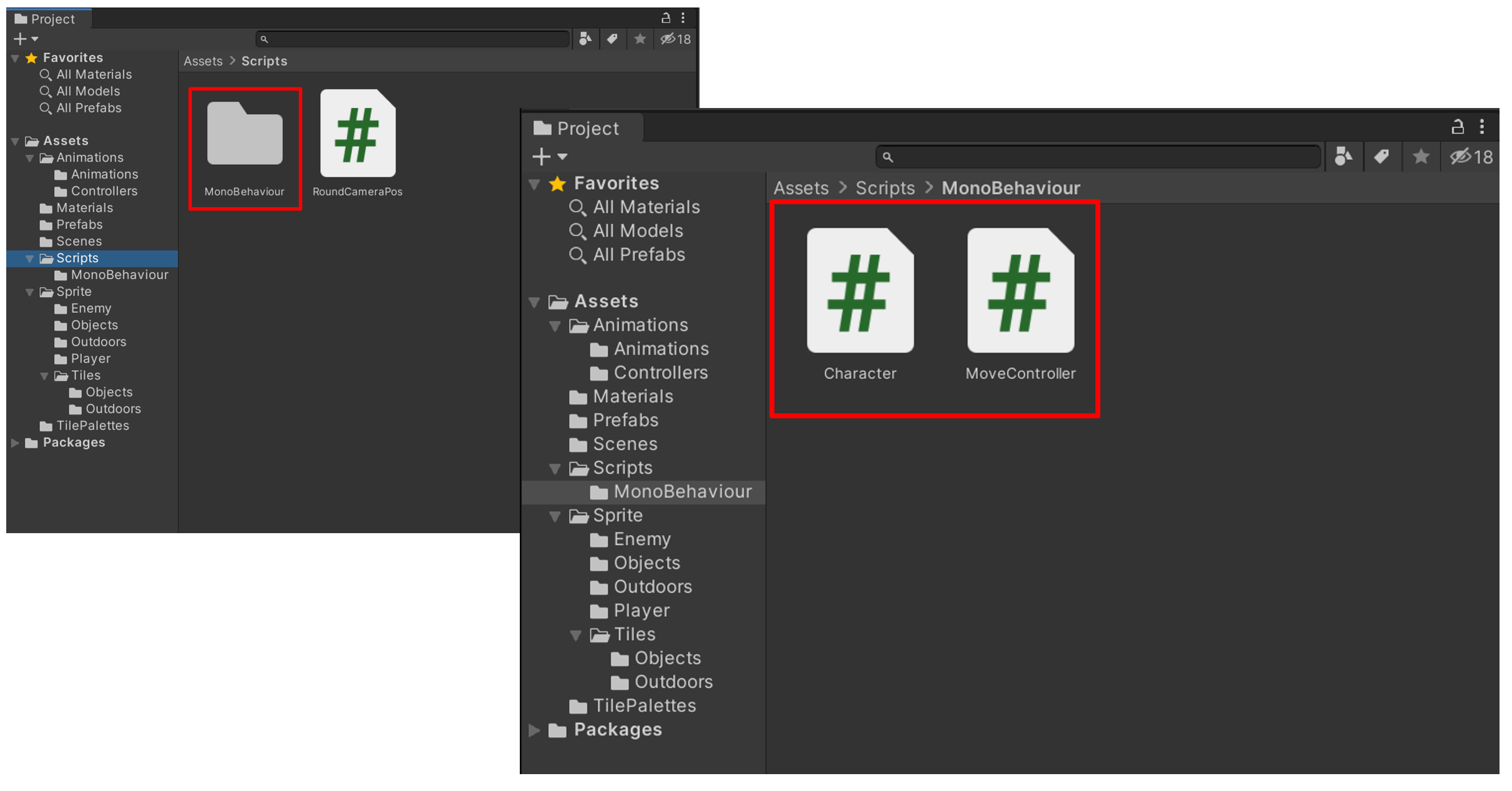Click Scripts in the MonoBehaviour breadcrumb path
1512x791 pixels.
tap(884, 188)
